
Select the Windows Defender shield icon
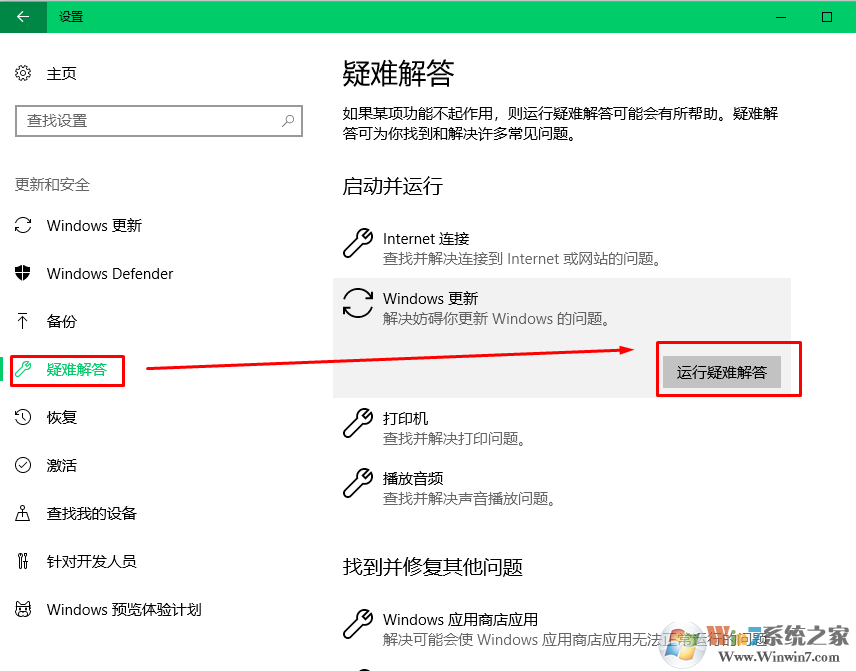(x=23, y=273)
